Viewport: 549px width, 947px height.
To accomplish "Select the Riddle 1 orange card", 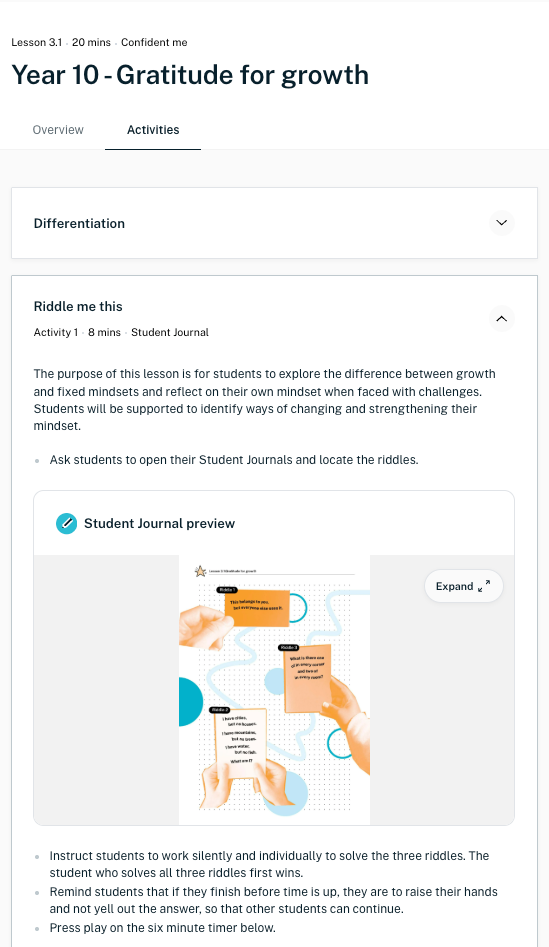I will (257, 608).
